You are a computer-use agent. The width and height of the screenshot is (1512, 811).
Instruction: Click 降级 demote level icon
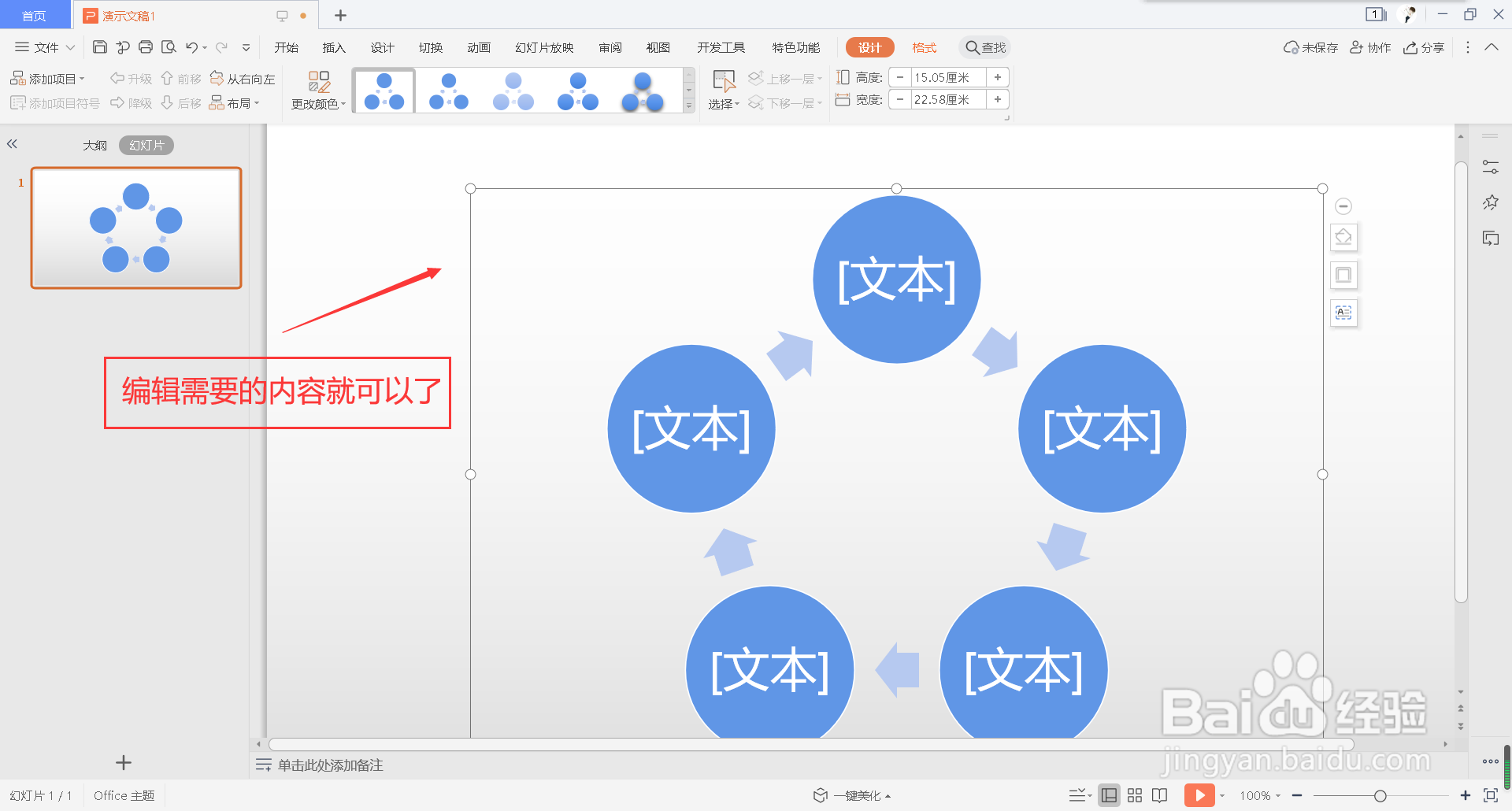pos(117,102)
